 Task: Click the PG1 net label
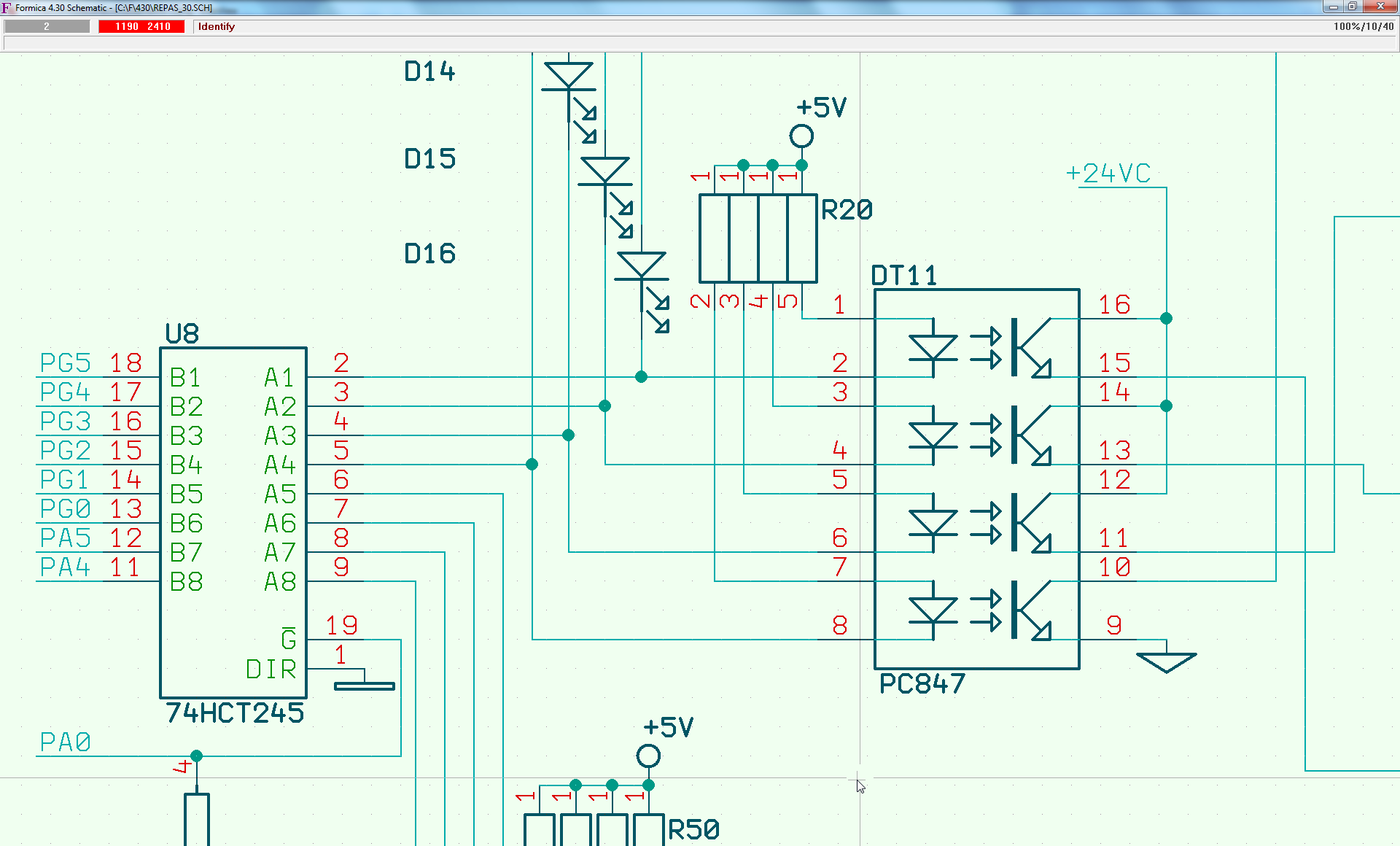[x=66, y=480]
